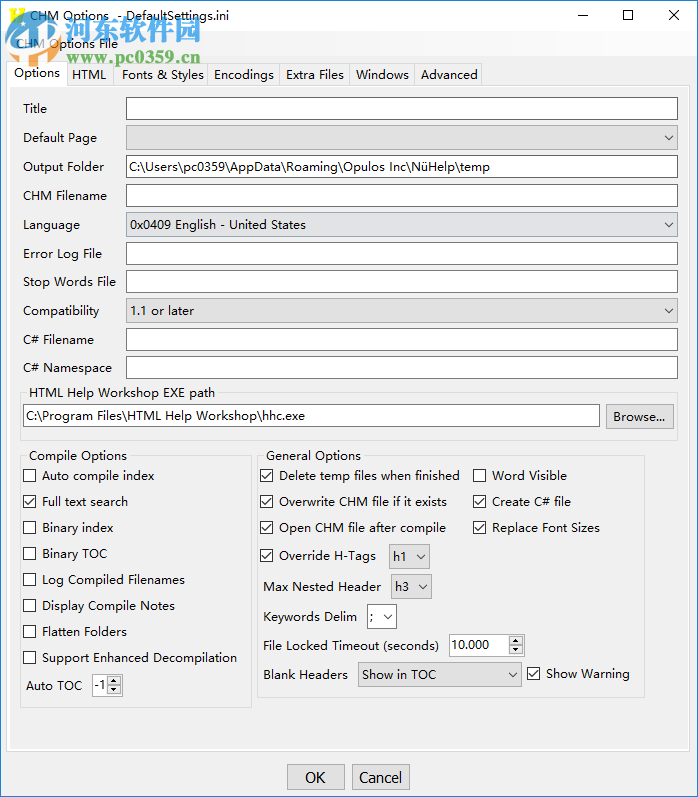Enable Flatten Folders option
Image resolution: width=698 pixels, height=797 pixels.
click(30, 631)
